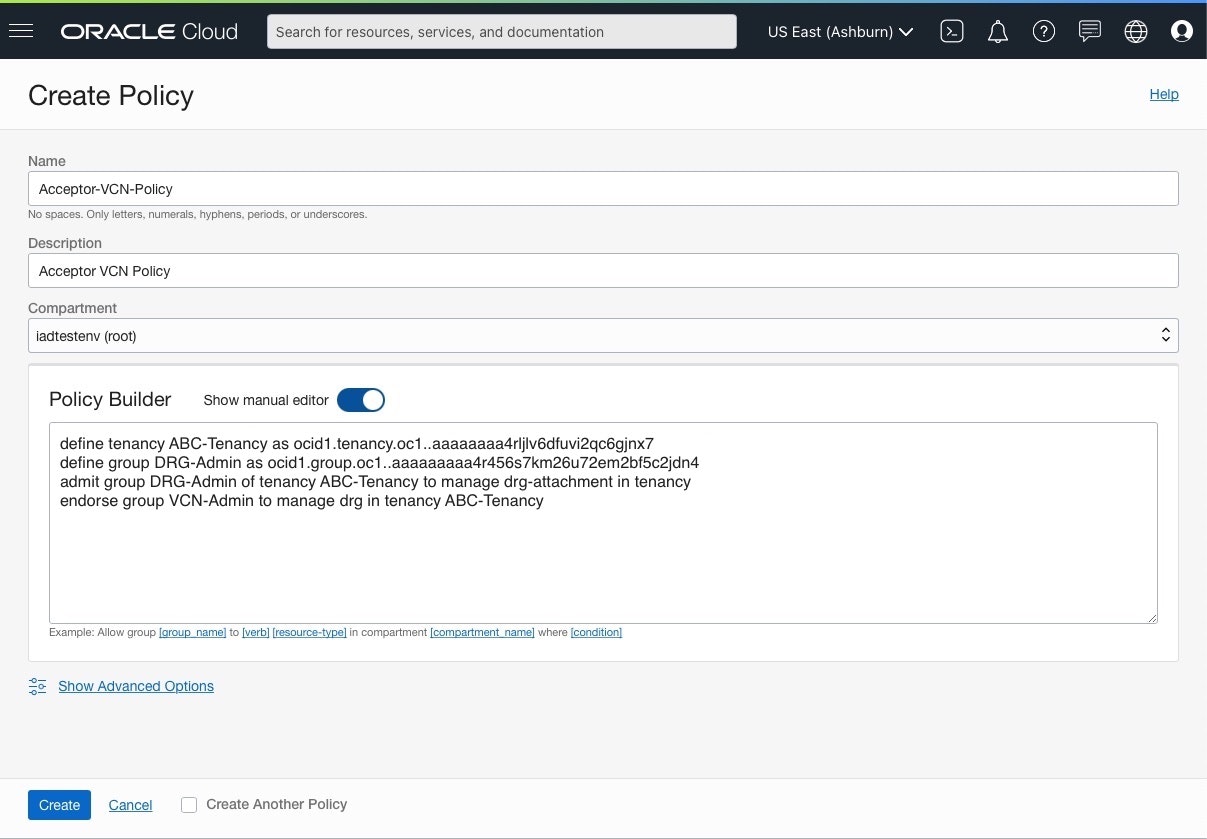Open the Cloud Shell developer tools icon
The width and height of the screenshot is (1207, 839).
coord(952,31)
